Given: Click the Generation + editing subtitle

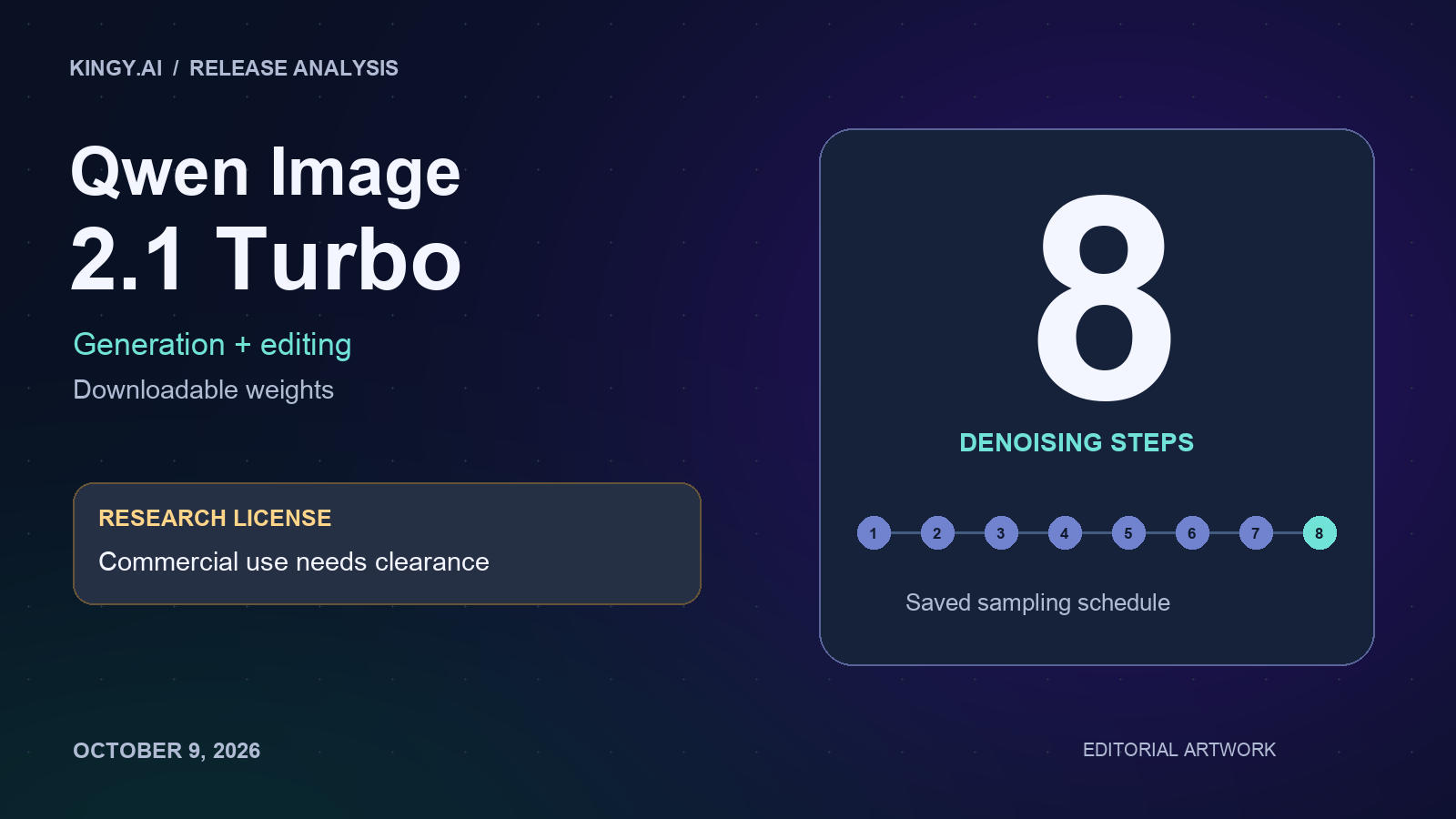Looking at the screenshot, I should pyautogui.click(x=212, y=345).
